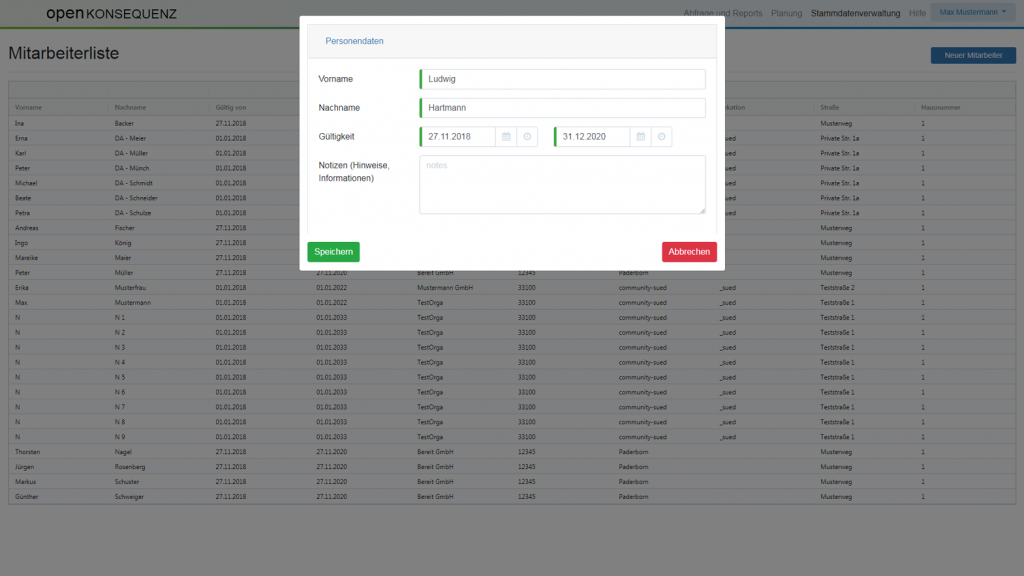Cancel the dialog with Abbrechen
This screenshot has width=1024, height=576.
(689, 252)
